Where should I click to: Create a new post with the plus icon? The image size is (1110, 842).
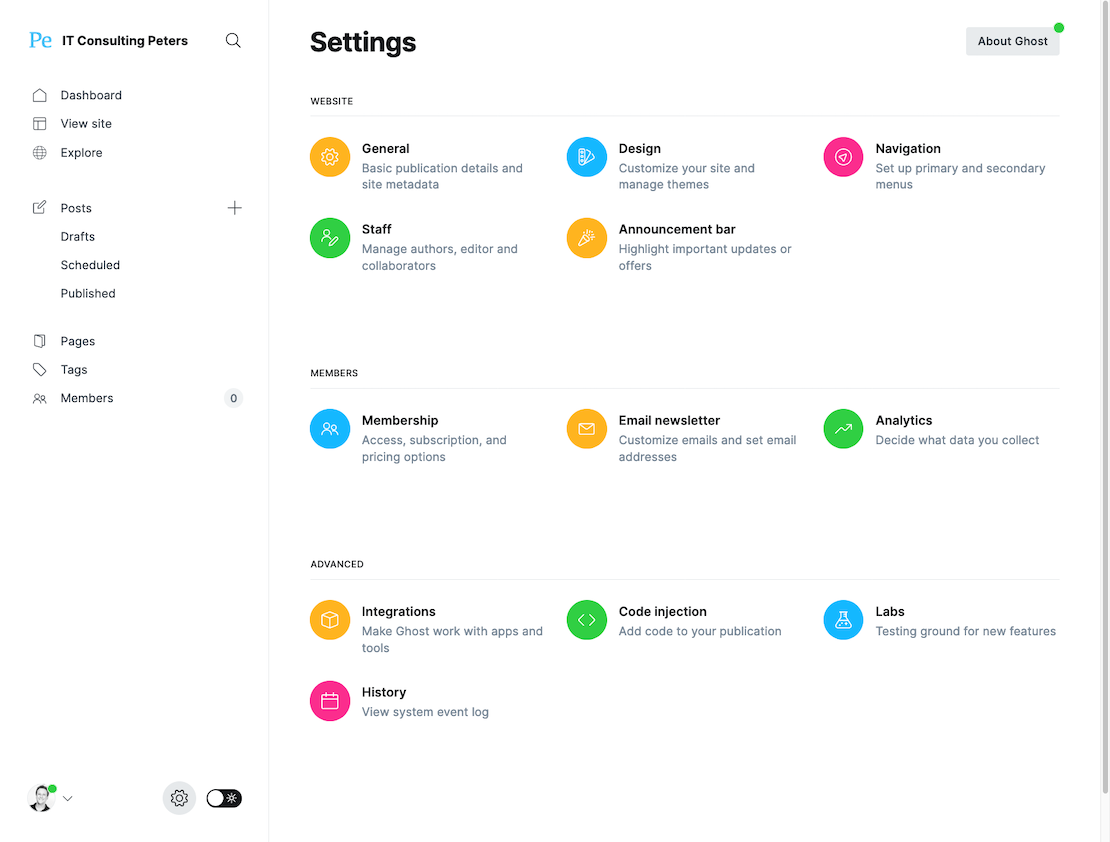pyautogui.click(x=235, y=207)
